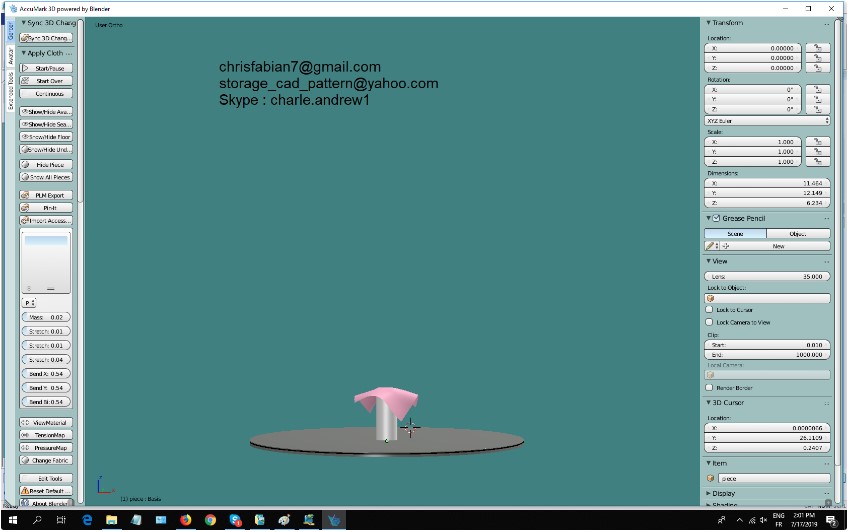
Task: Open Firefox from the taskbar
Action: click(186, 520)
